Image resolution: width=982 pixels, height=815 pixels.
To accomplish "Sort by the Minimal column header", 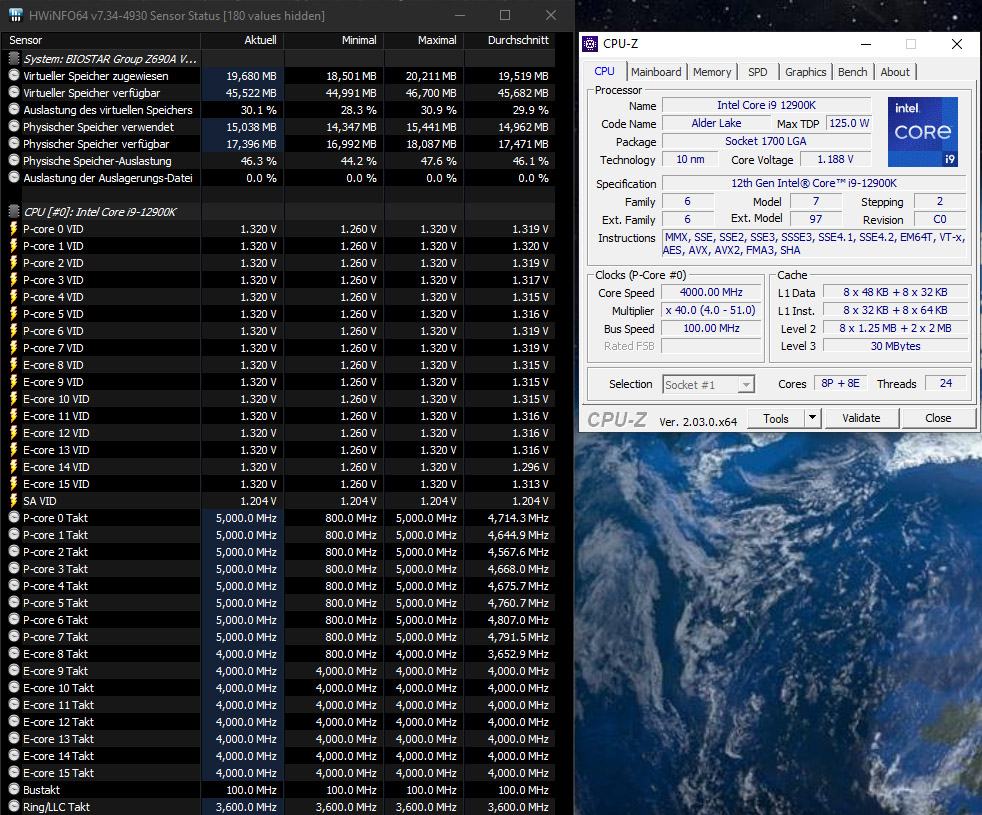I will click(334, 40).
